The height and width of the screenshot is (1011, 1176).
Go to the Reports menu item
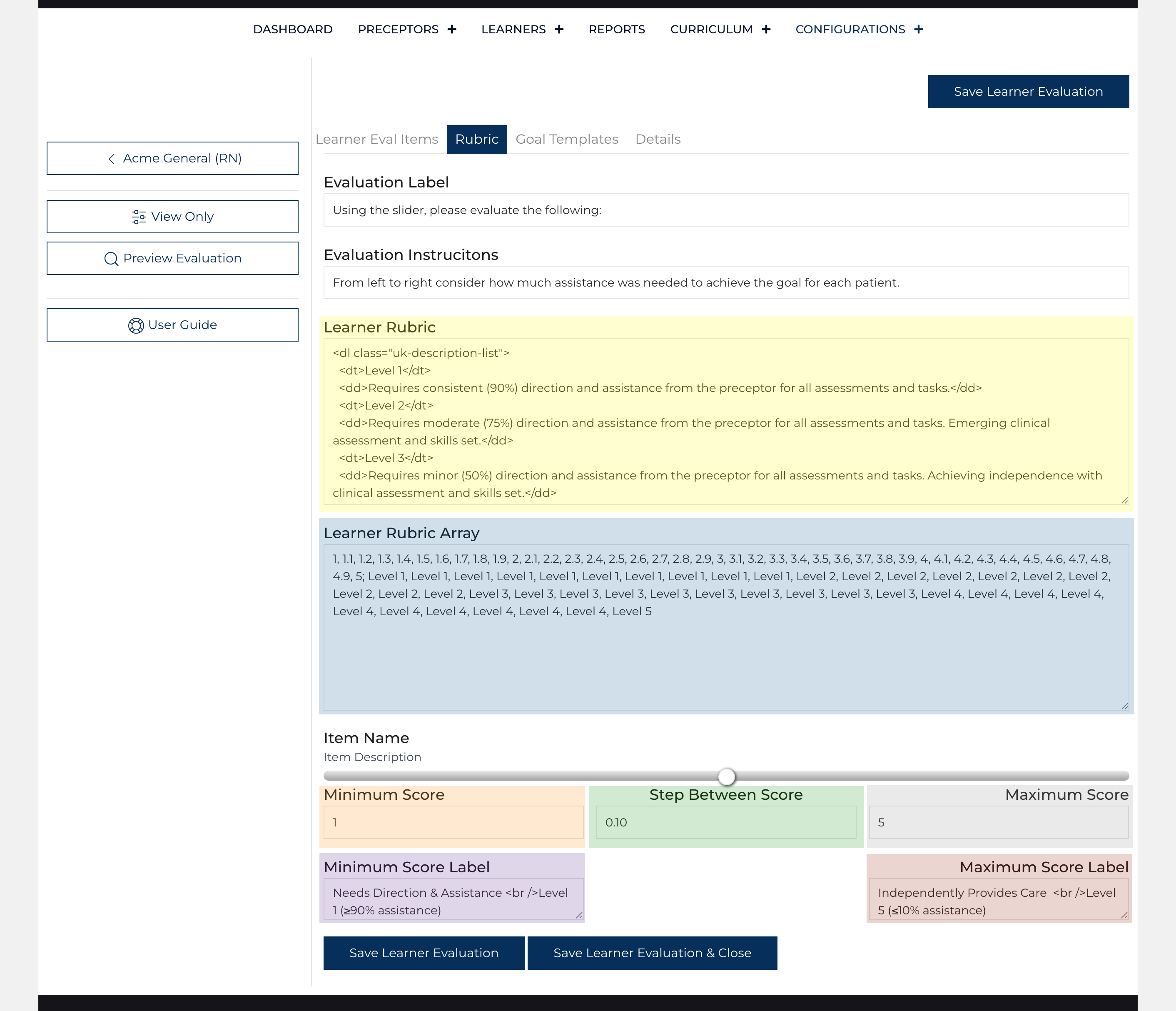pos(616,30)
